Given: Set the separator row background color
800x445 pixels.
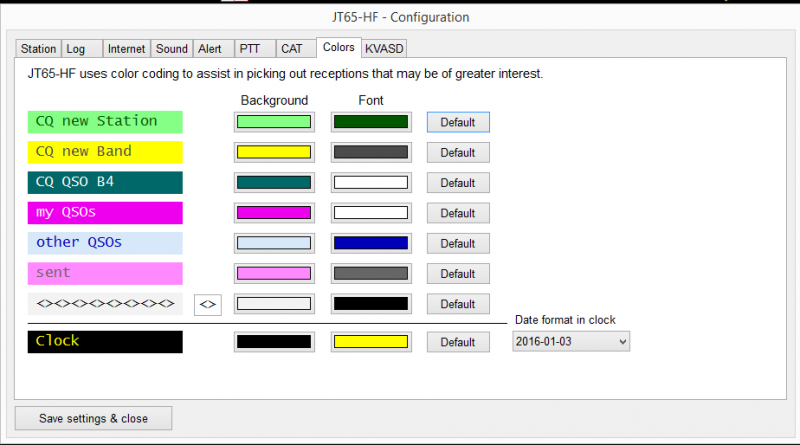Looking at the screenshot, I should 274,304.
